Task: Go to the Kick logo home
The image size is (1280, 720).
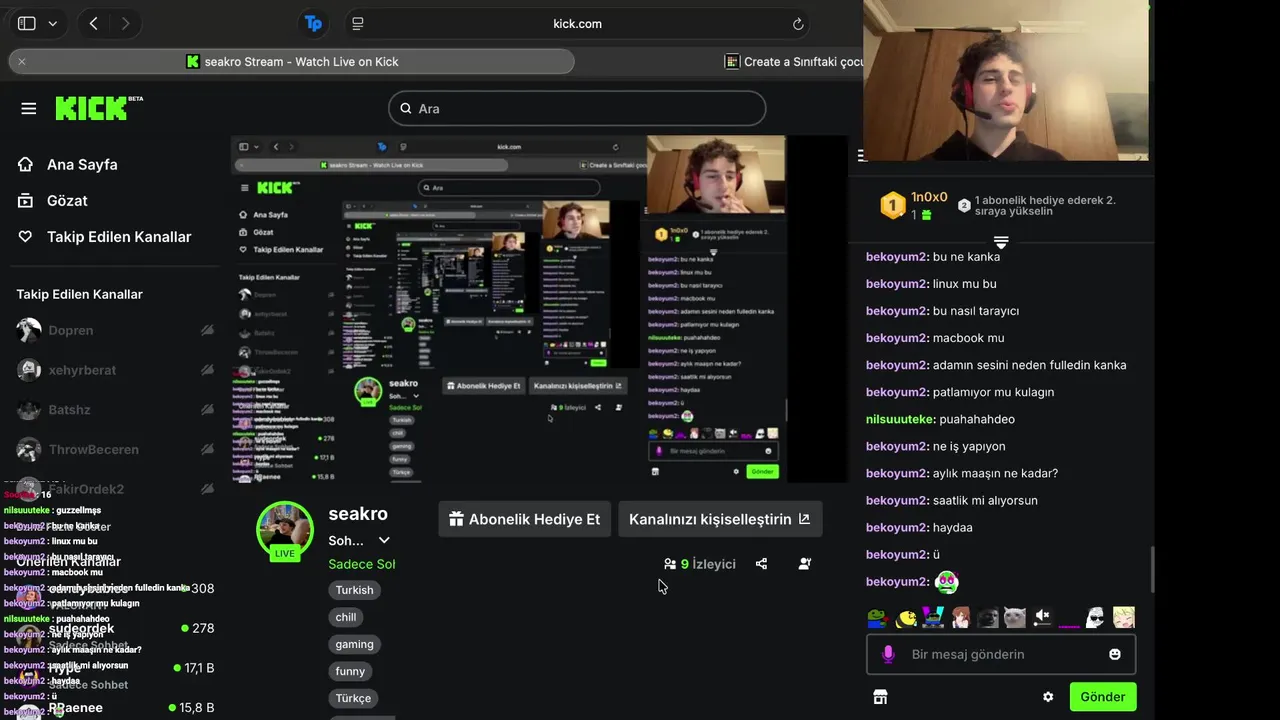Action: click(x=98, y=108)
